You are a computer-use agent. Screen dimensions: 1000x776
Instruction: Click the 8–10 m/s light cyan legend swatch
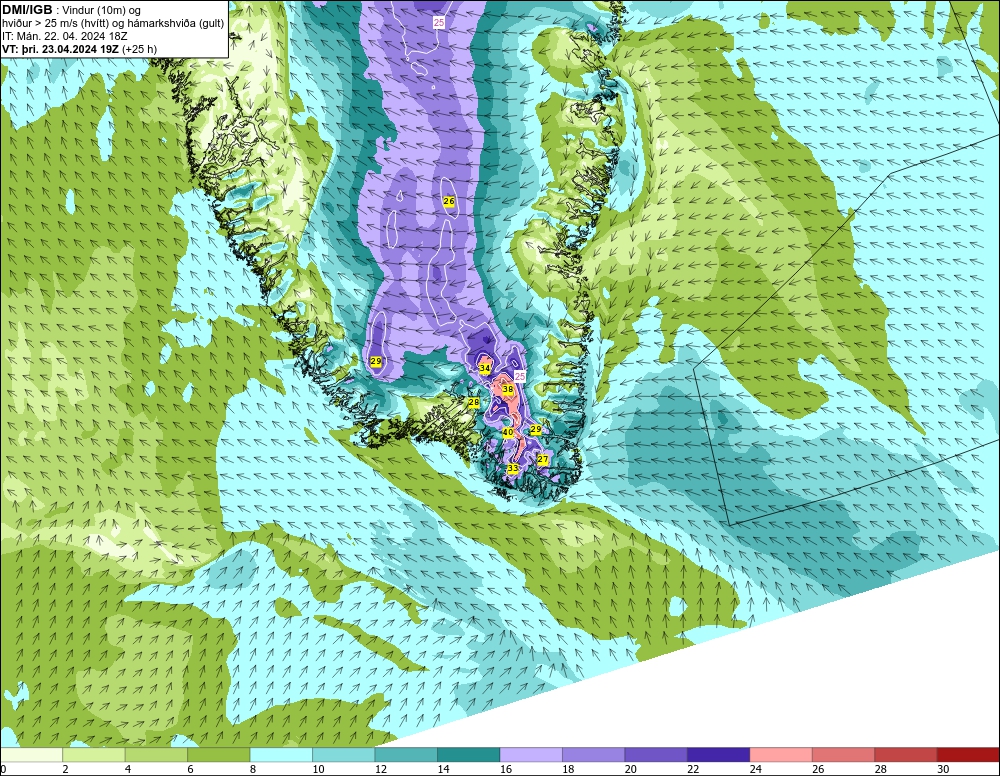(x=281, y=755)
